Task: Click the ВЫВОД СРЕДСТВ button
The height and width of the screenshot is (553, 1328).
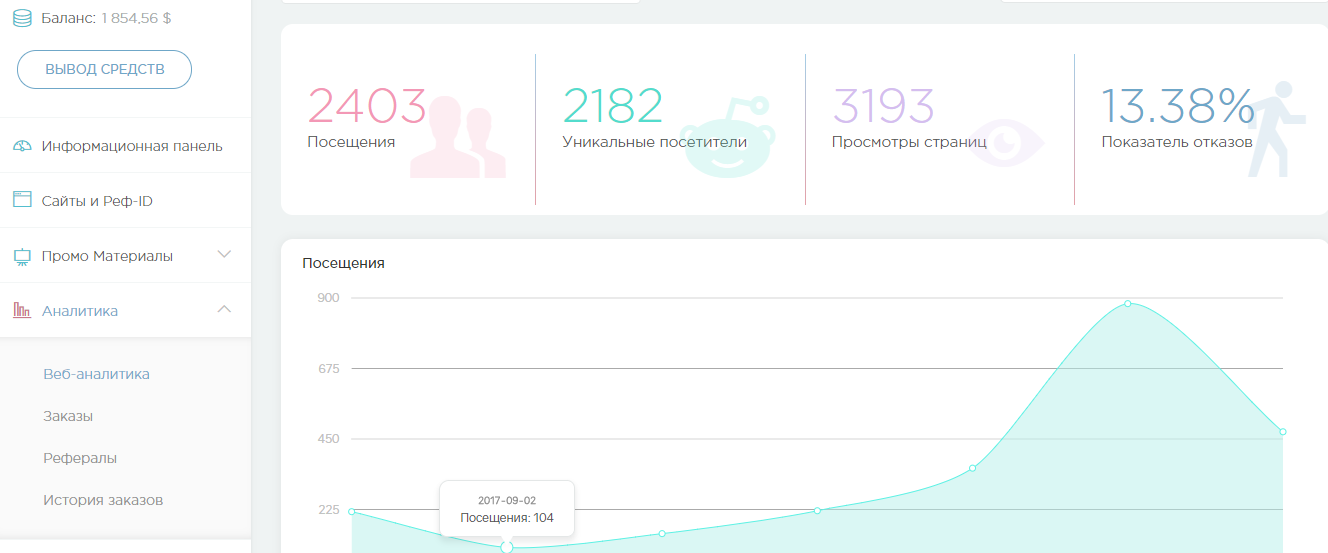Action: click(x=105, y=70)
